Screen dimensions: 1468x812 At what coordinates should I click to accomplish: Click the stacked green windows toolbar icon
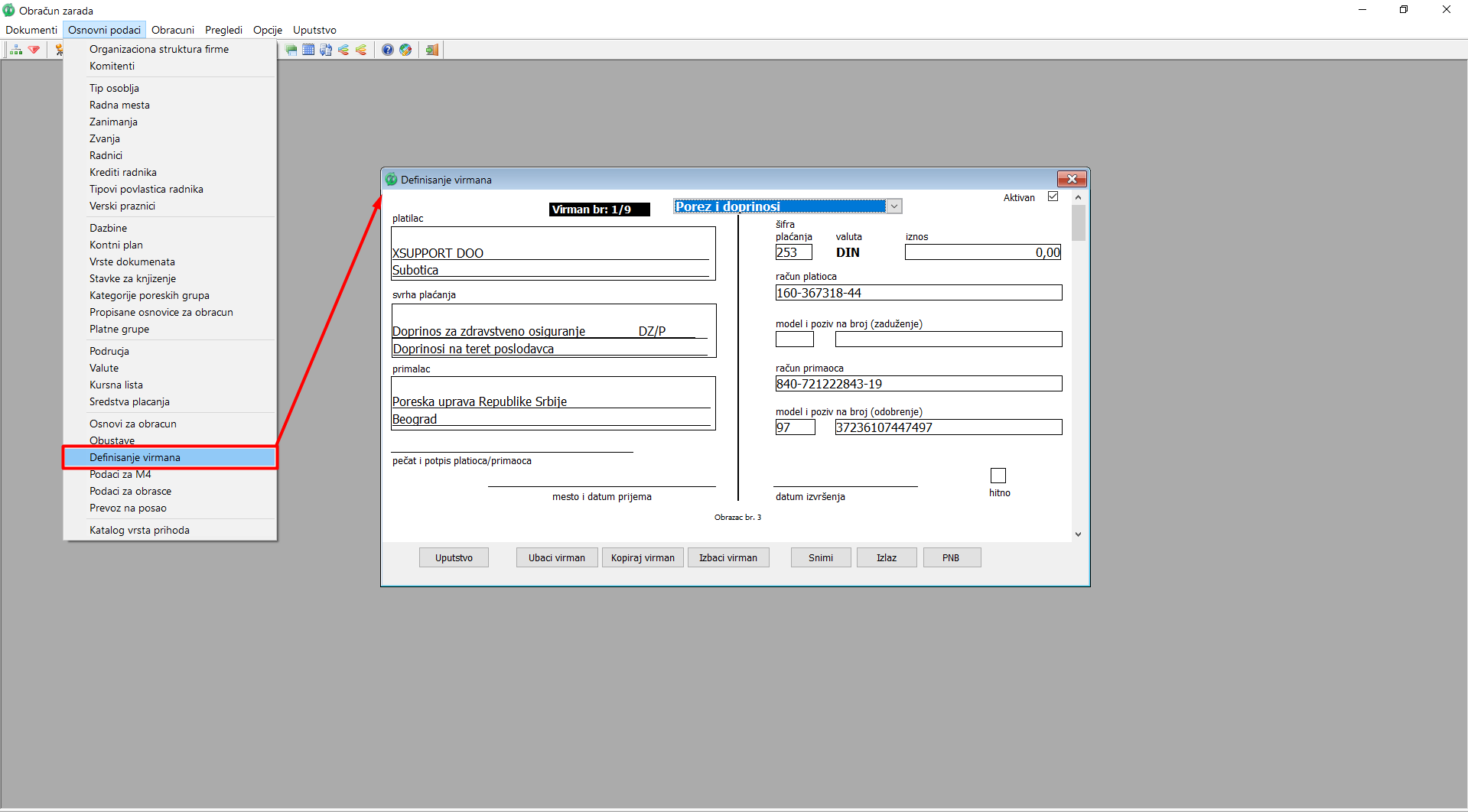pos(291,50)
